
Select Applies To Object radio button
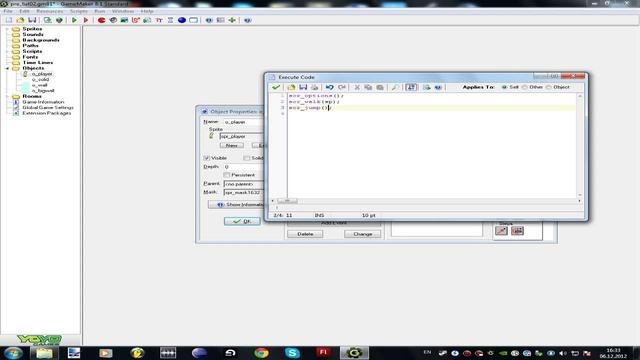tap(549, 87)
